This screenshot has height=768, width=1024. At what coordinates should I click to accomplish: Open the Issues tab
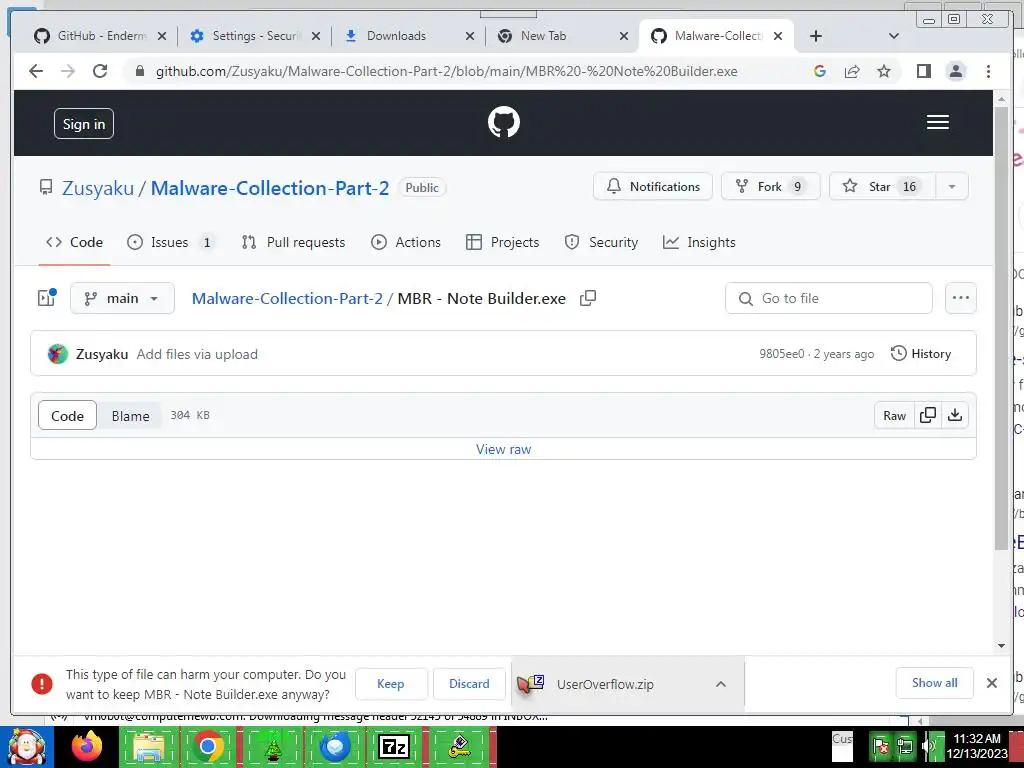170,242
